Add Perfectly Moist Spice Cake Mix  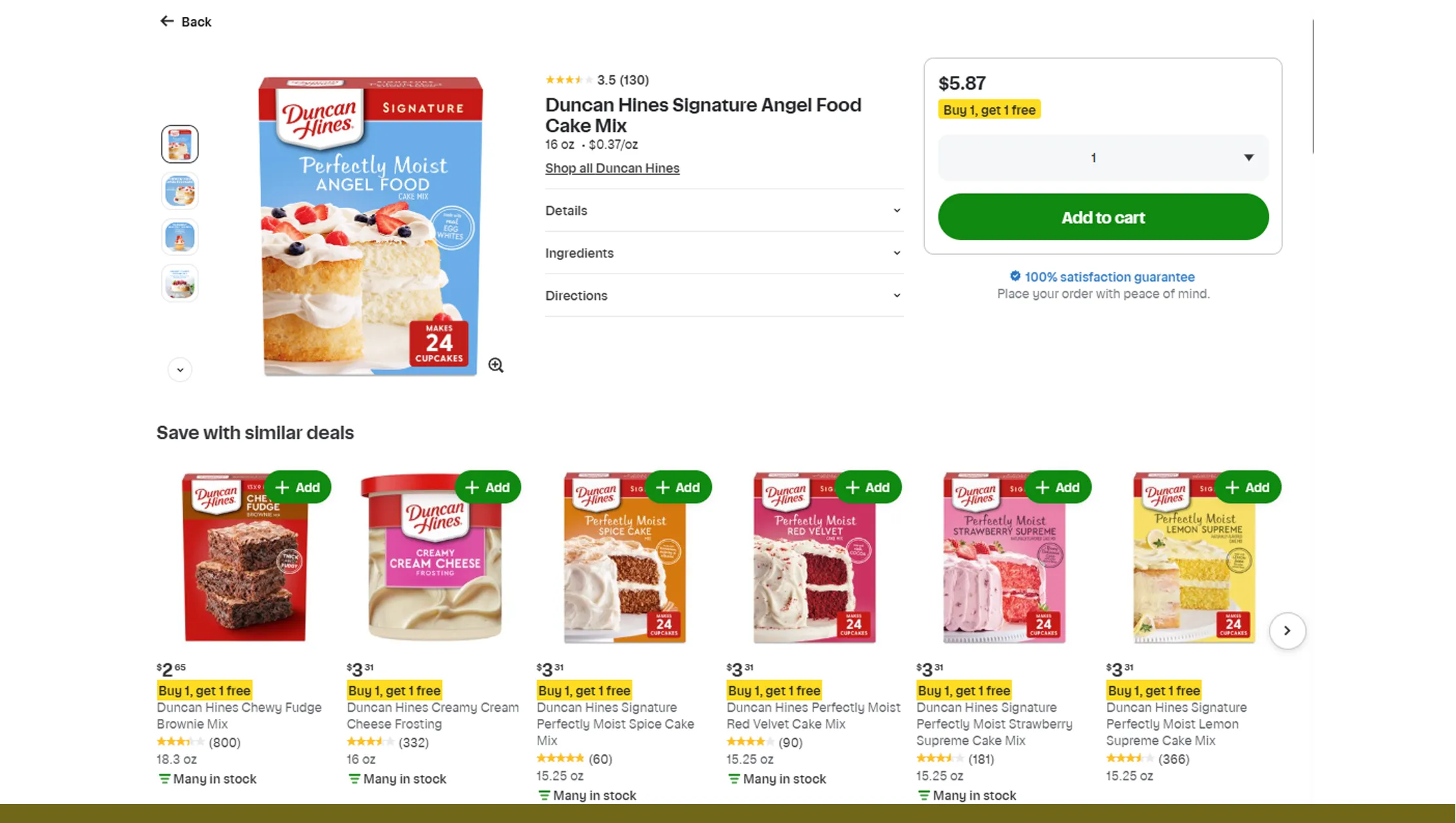(678, 486)
